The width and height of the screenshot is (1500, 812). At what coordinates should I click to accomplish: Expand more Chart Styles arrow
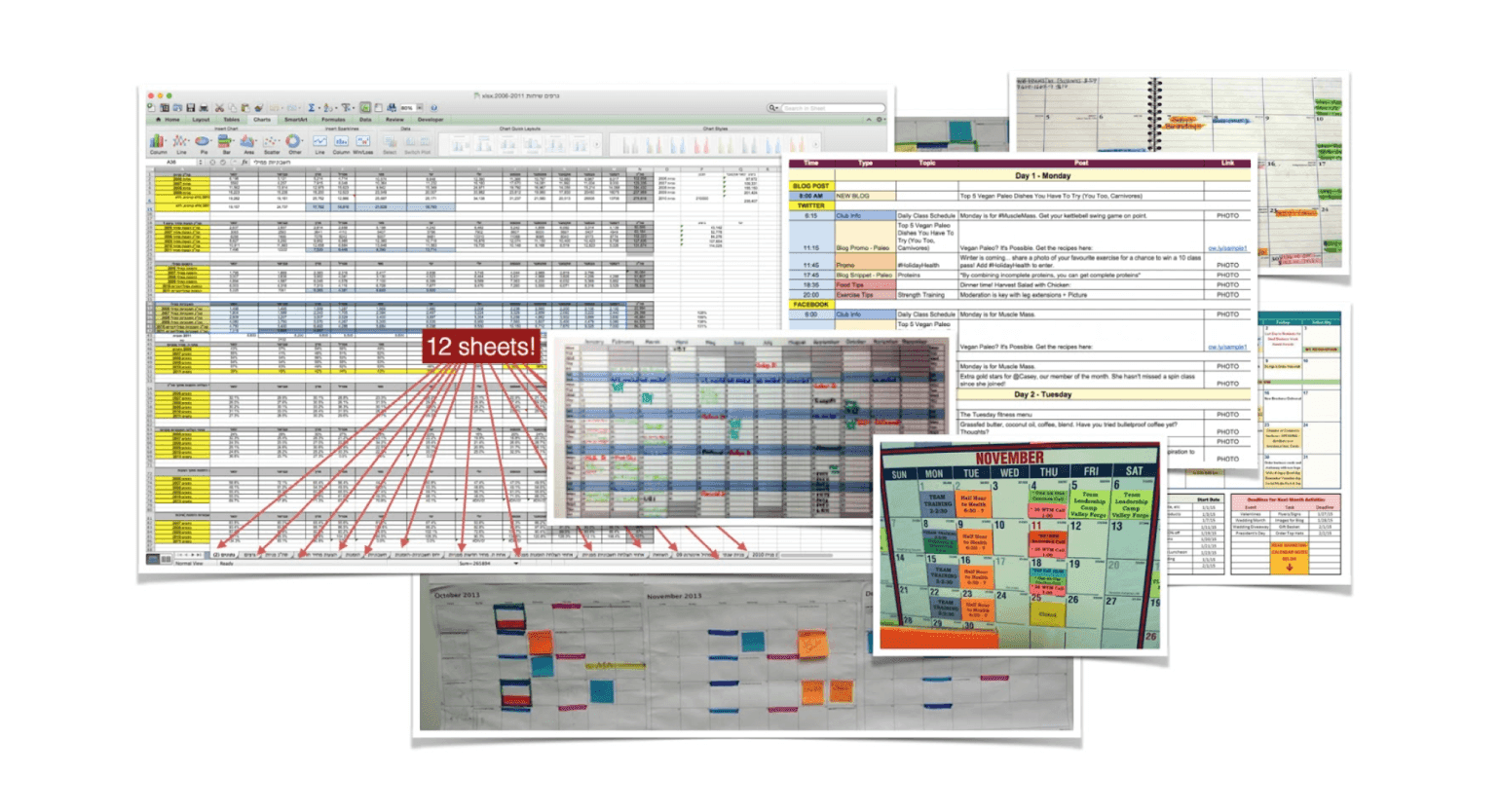(x=816, y=144)
